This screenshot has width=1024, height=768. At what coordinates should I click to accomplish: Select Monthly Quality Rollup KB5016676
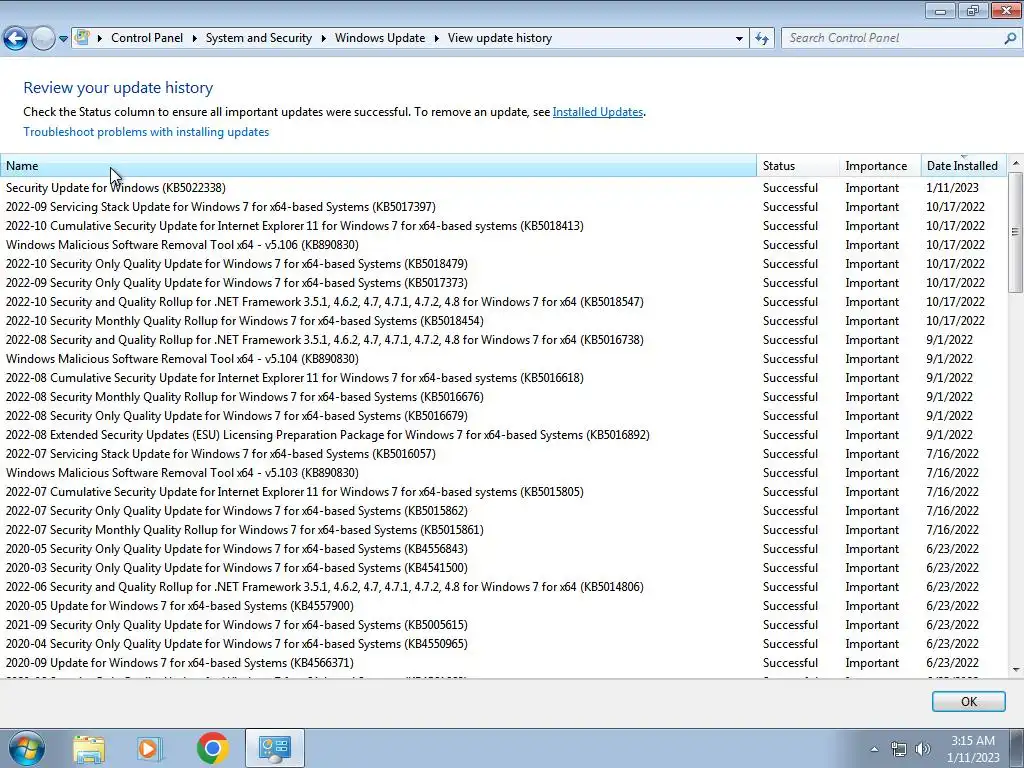503,396
